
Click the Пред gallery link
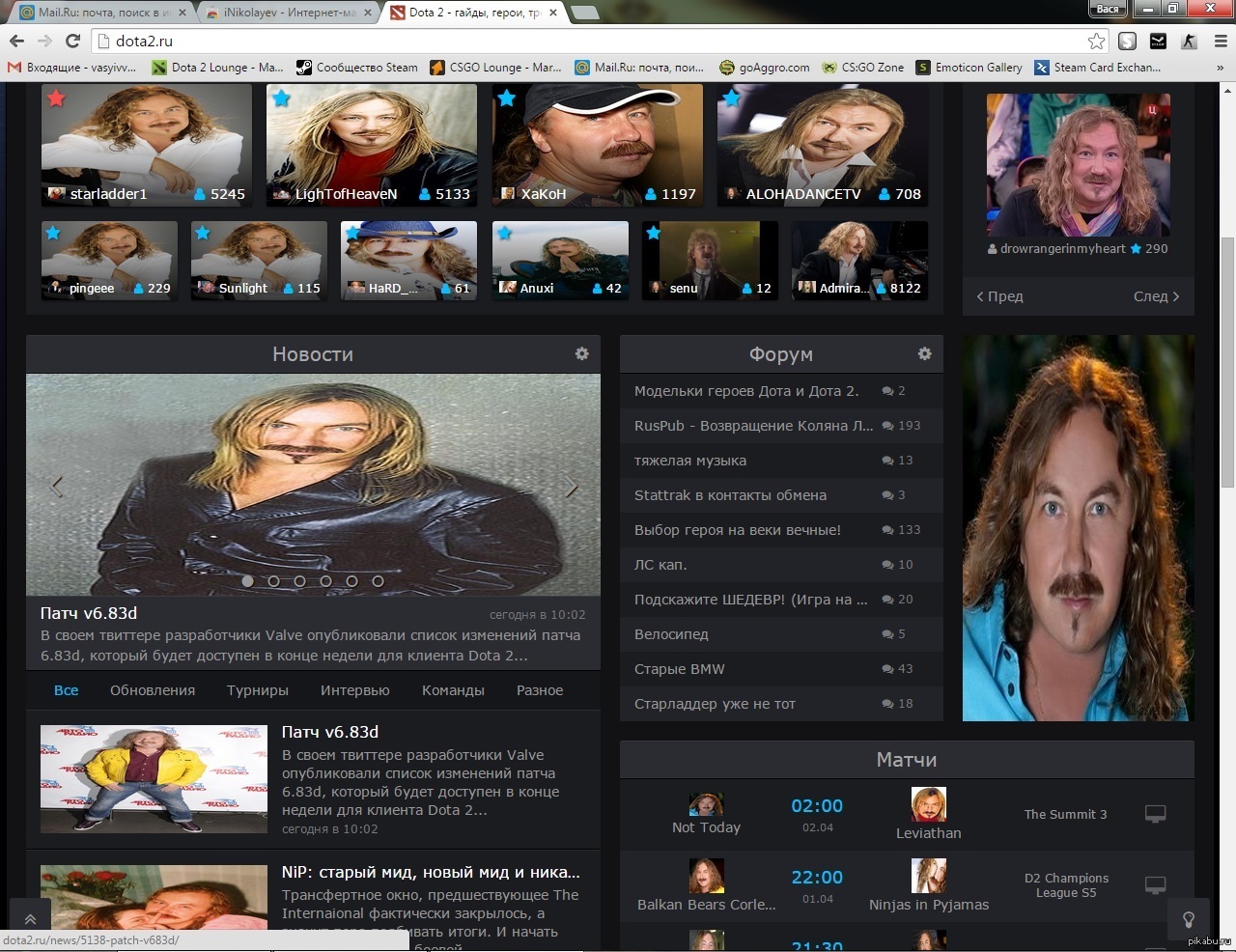pyautogui.click(x=999, y=296)
